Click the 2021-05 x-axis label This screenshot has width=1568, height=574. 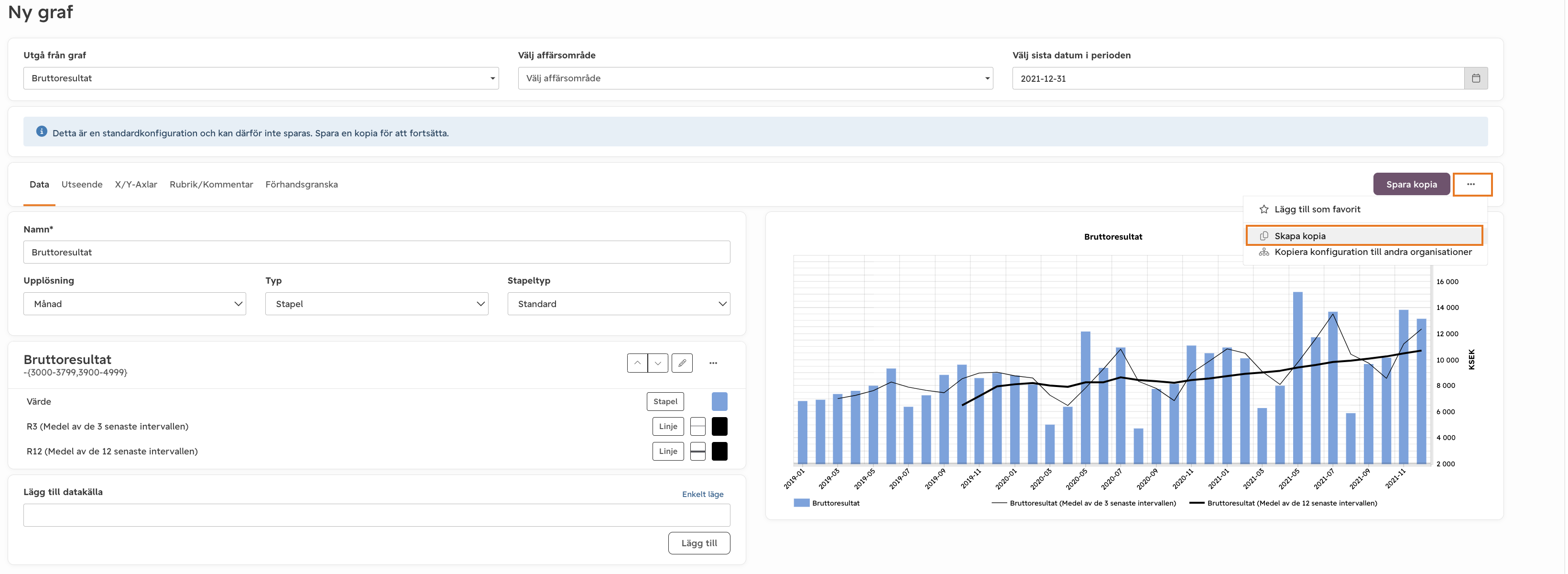pyautogui.click(x=1289, y=478)
